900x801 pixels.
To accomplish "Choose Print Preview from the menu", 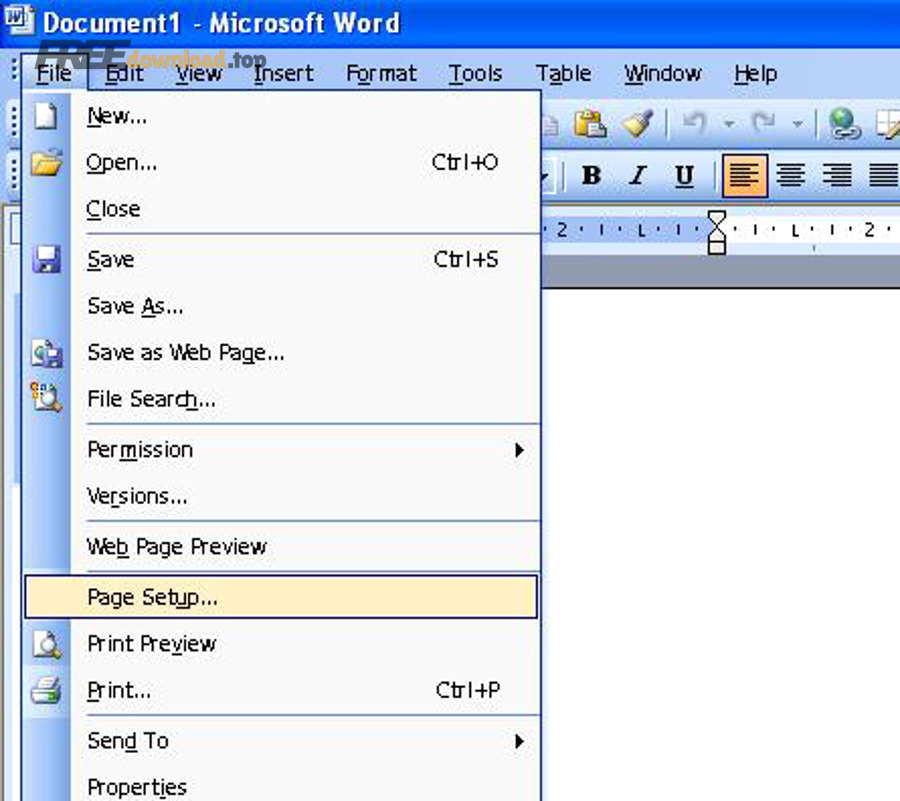I will 281,644.
